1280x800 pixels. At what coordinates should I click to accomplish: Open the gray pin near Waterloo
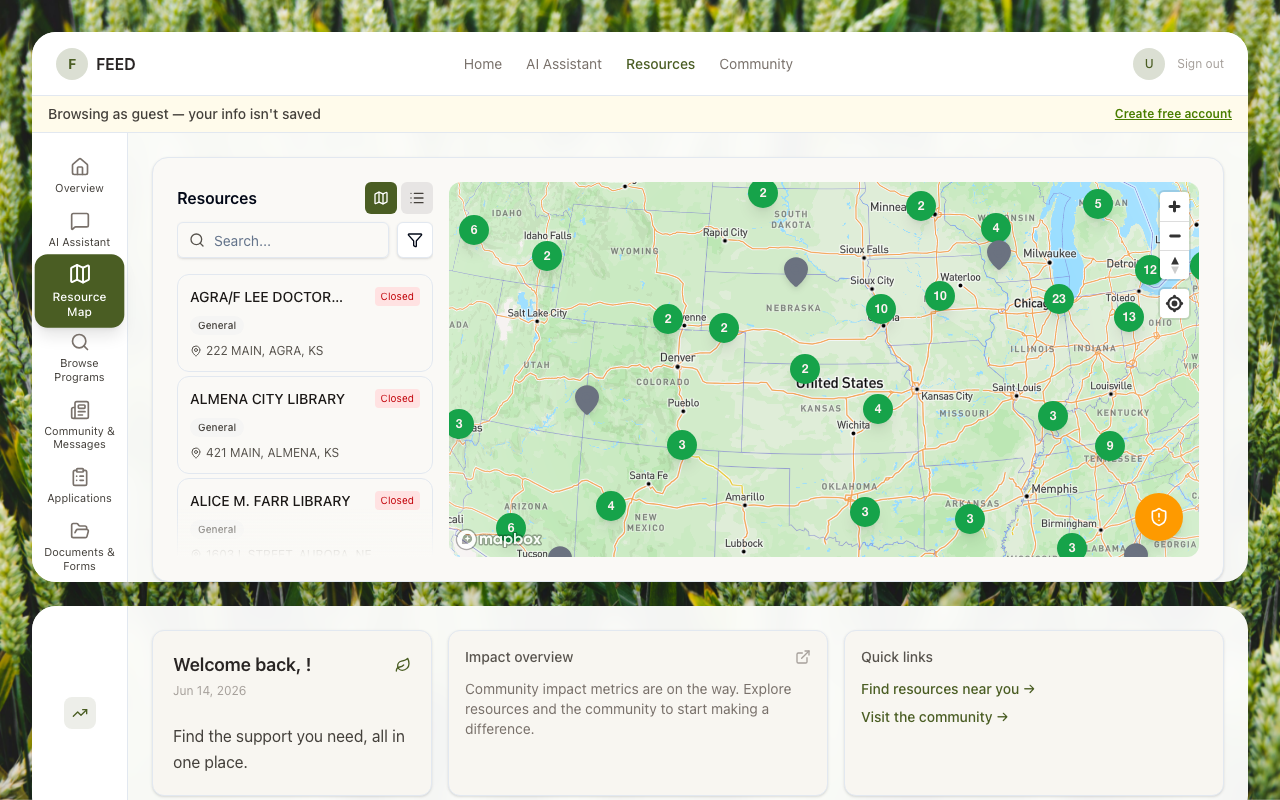[999, 254]
